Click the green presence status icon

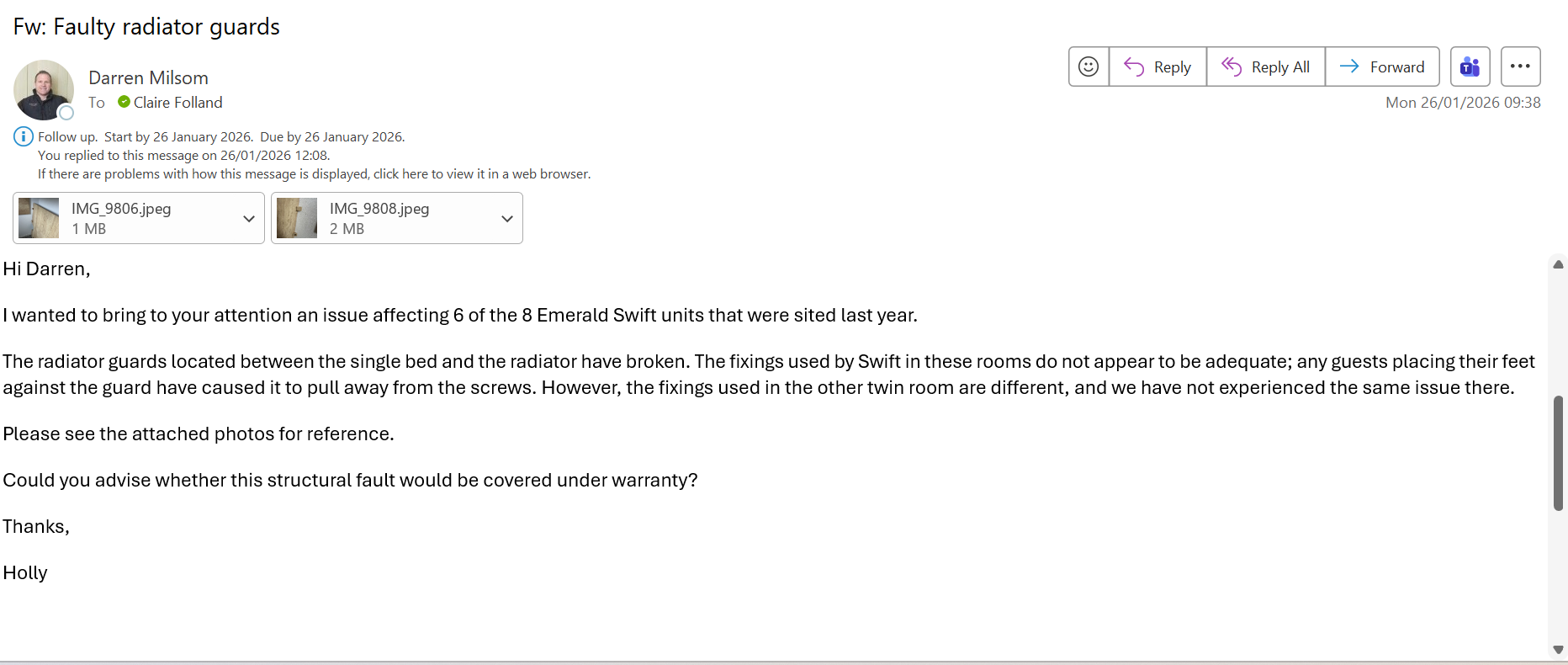click(x=124, y=102)
